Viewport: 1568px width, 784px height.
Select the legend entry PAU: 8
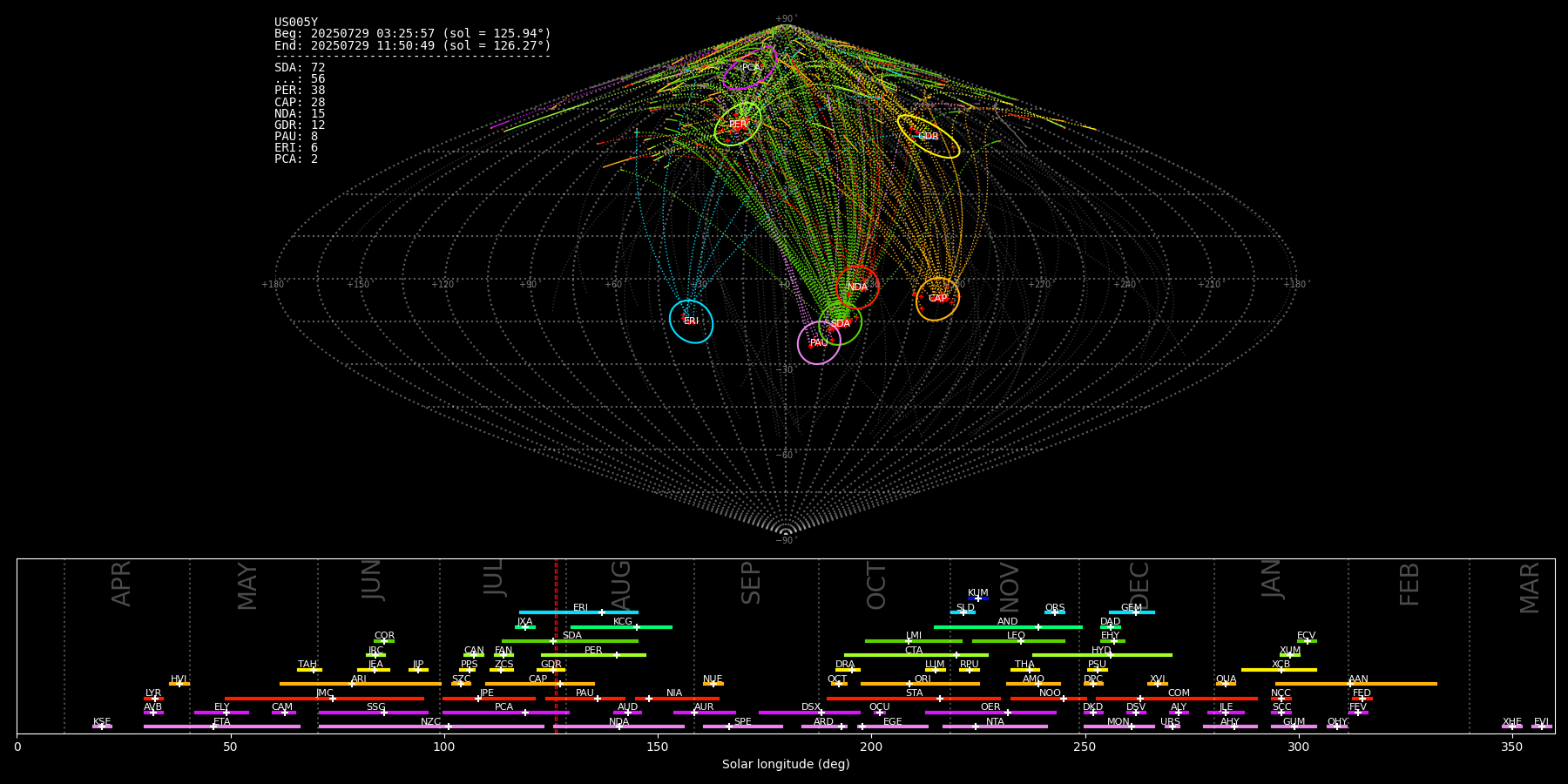pos(296,137)
